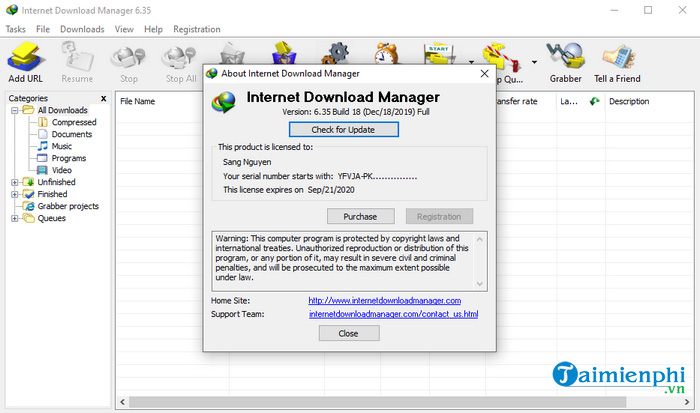Expand the Queues category
Screen dimensions: 700x413
14,218
